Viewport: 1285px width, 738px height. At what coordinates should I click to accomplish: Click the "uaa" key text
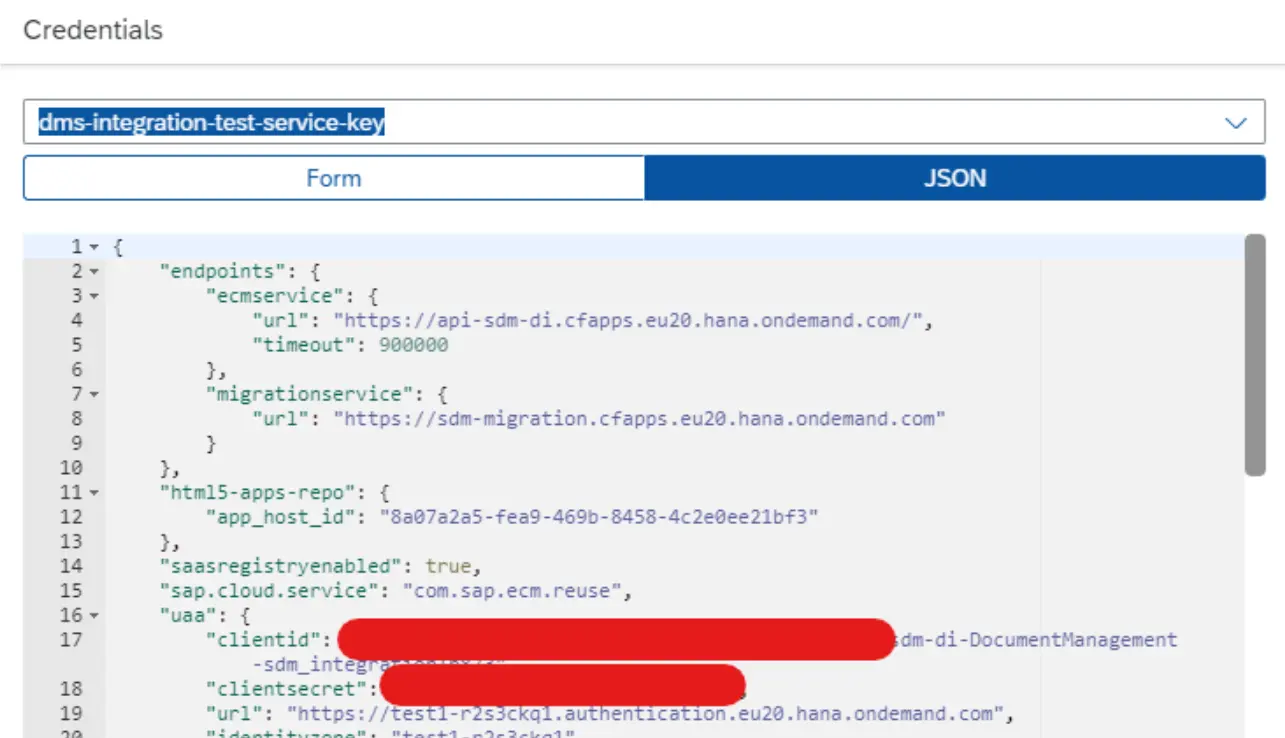(x=188, y=615)
